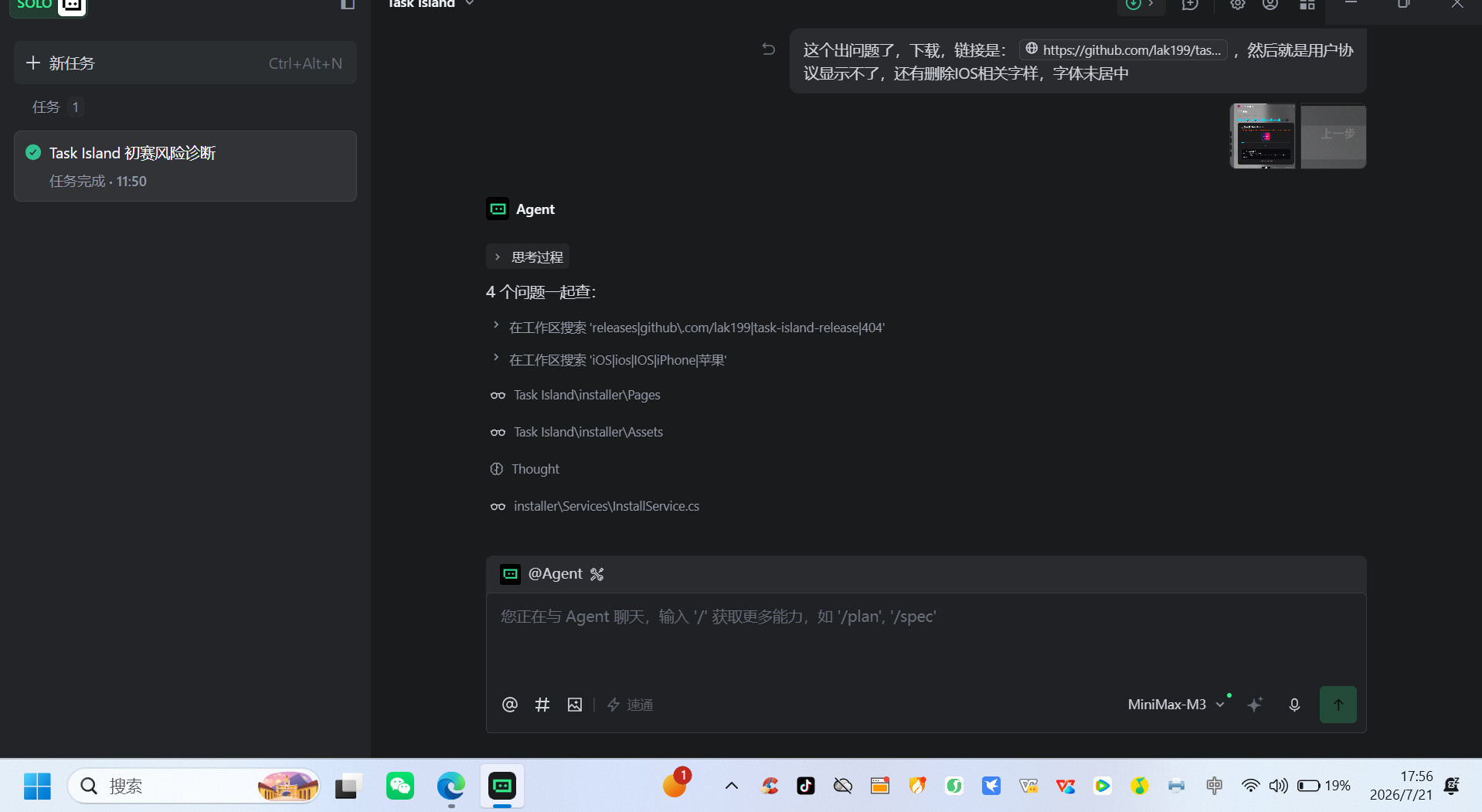The height and width of the screenshot is (812, 1482).
Task: Click the undo arrow beside the user message
Action: [768, 49]
